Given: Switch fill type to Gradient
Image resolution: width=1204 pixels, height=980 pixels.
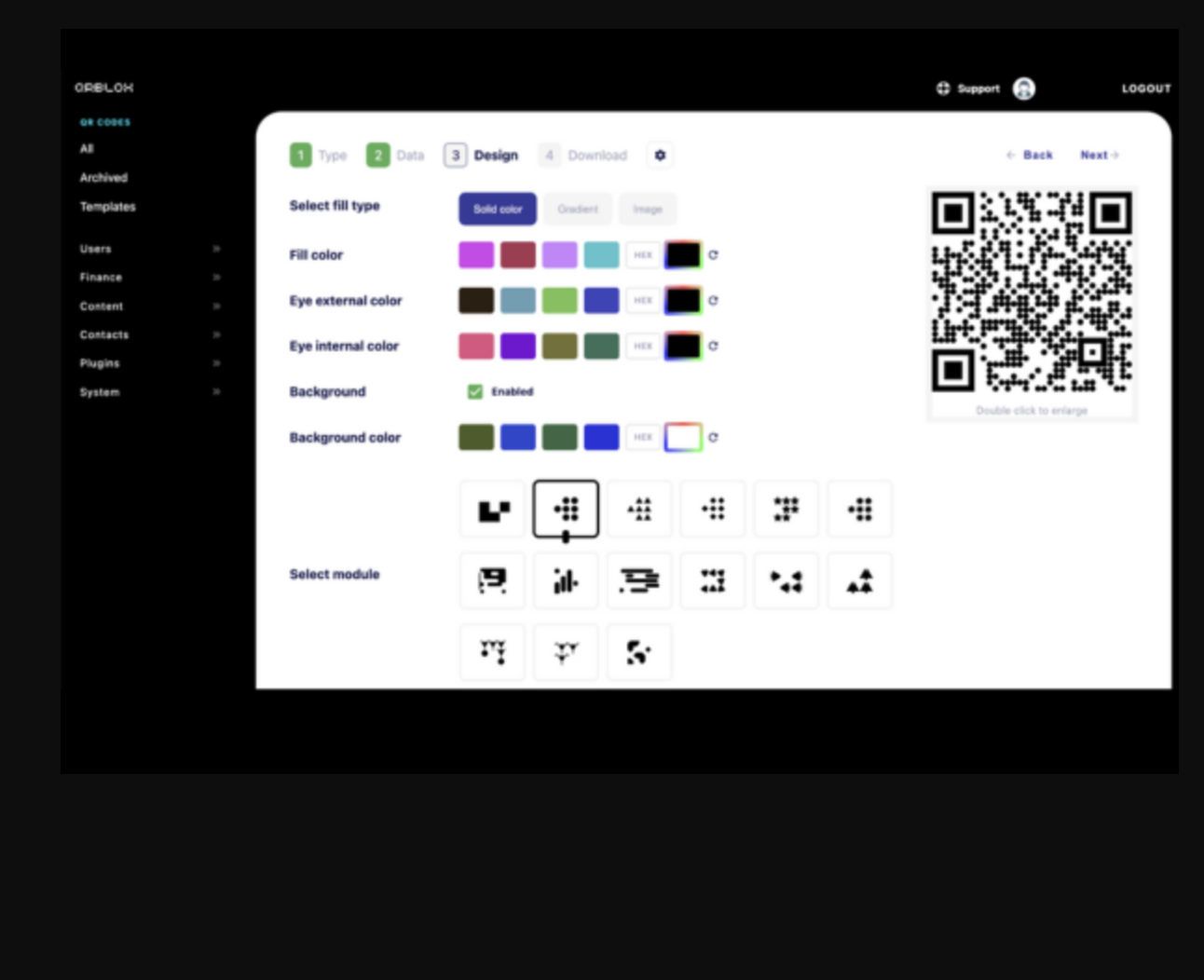Looking at the screenshot, I should pos(577,209).
